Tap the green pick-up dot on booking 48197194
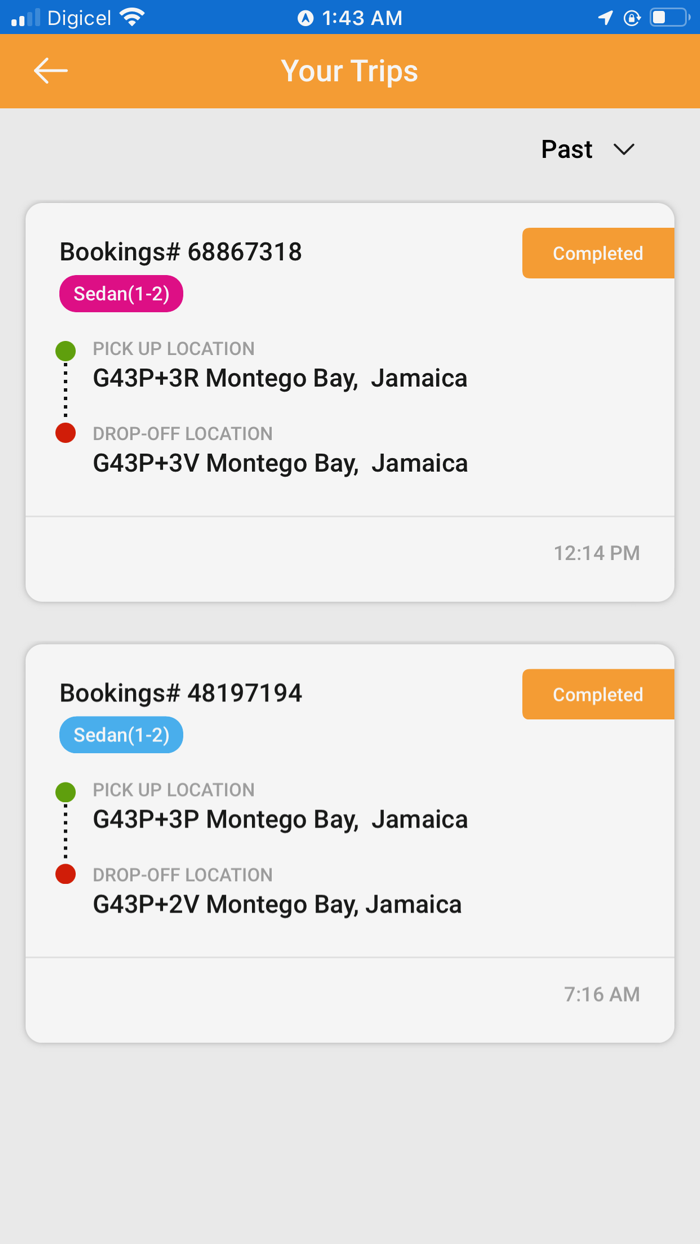700x1244 pixels. click(65, 792)
